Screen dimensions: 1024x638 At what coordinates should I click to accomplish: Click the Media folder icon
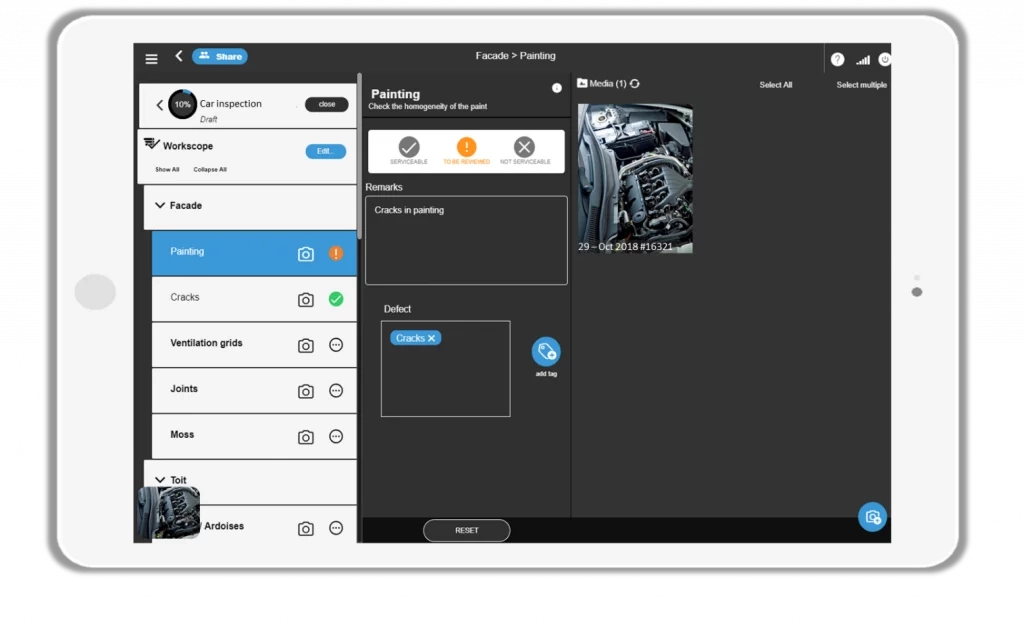point(582,83)
